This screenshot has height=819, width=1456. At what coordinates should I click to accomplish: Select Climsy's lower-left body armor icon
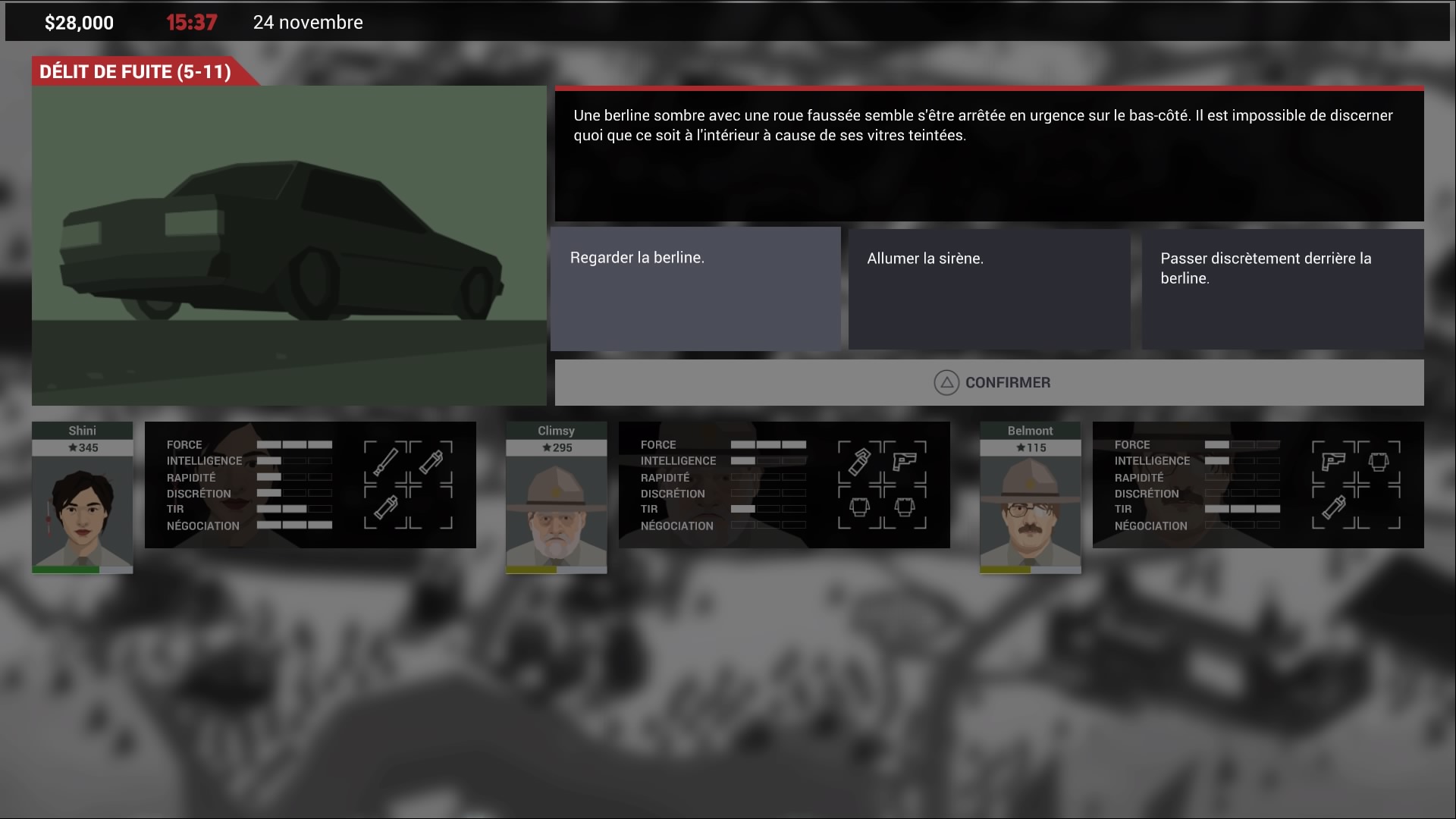click(859, 507)
